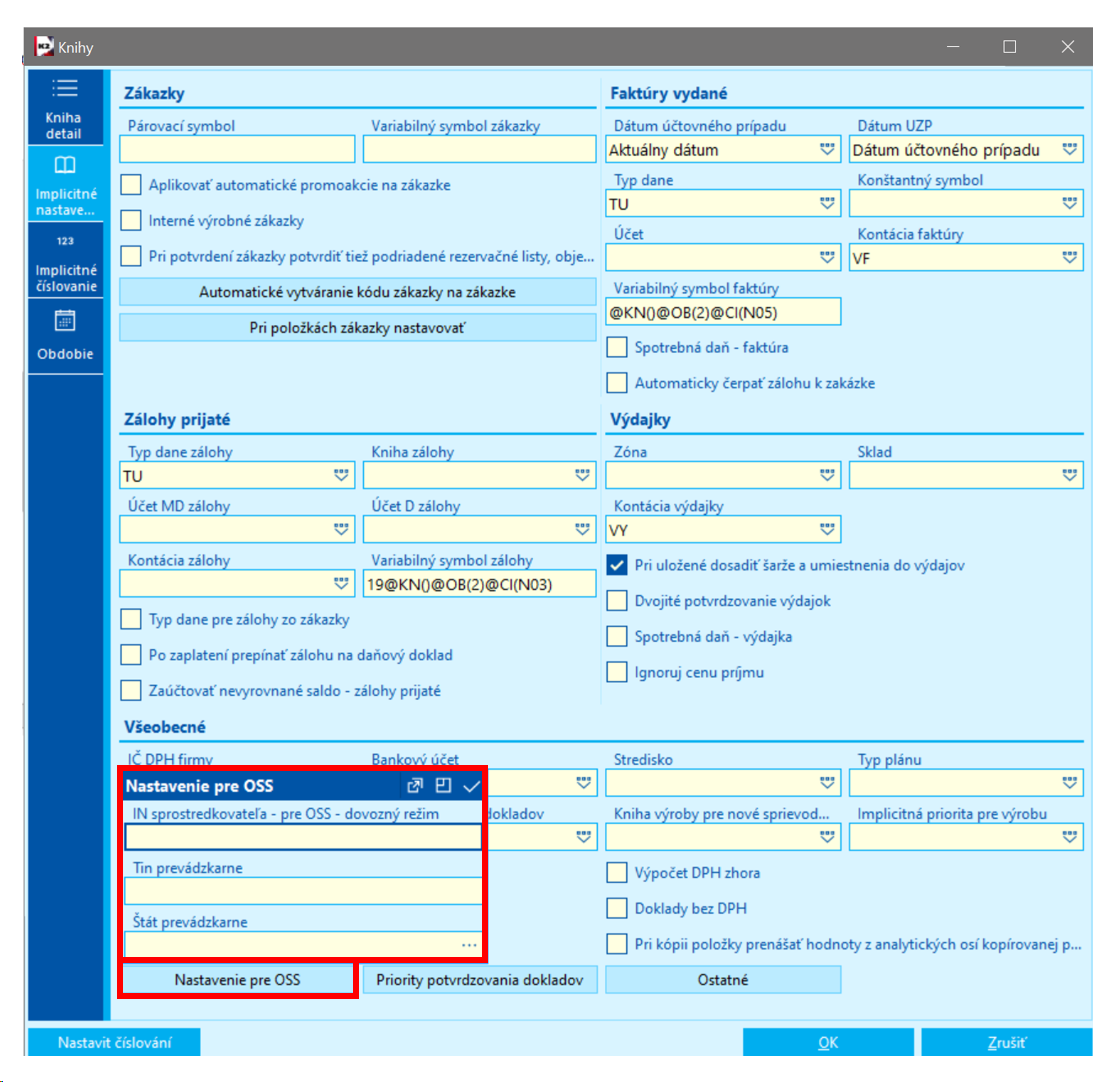Screen dimensions: 1107x1082
Task: Toggle Interné výrobné zákazky checkbox
Action: click(131, 221)
